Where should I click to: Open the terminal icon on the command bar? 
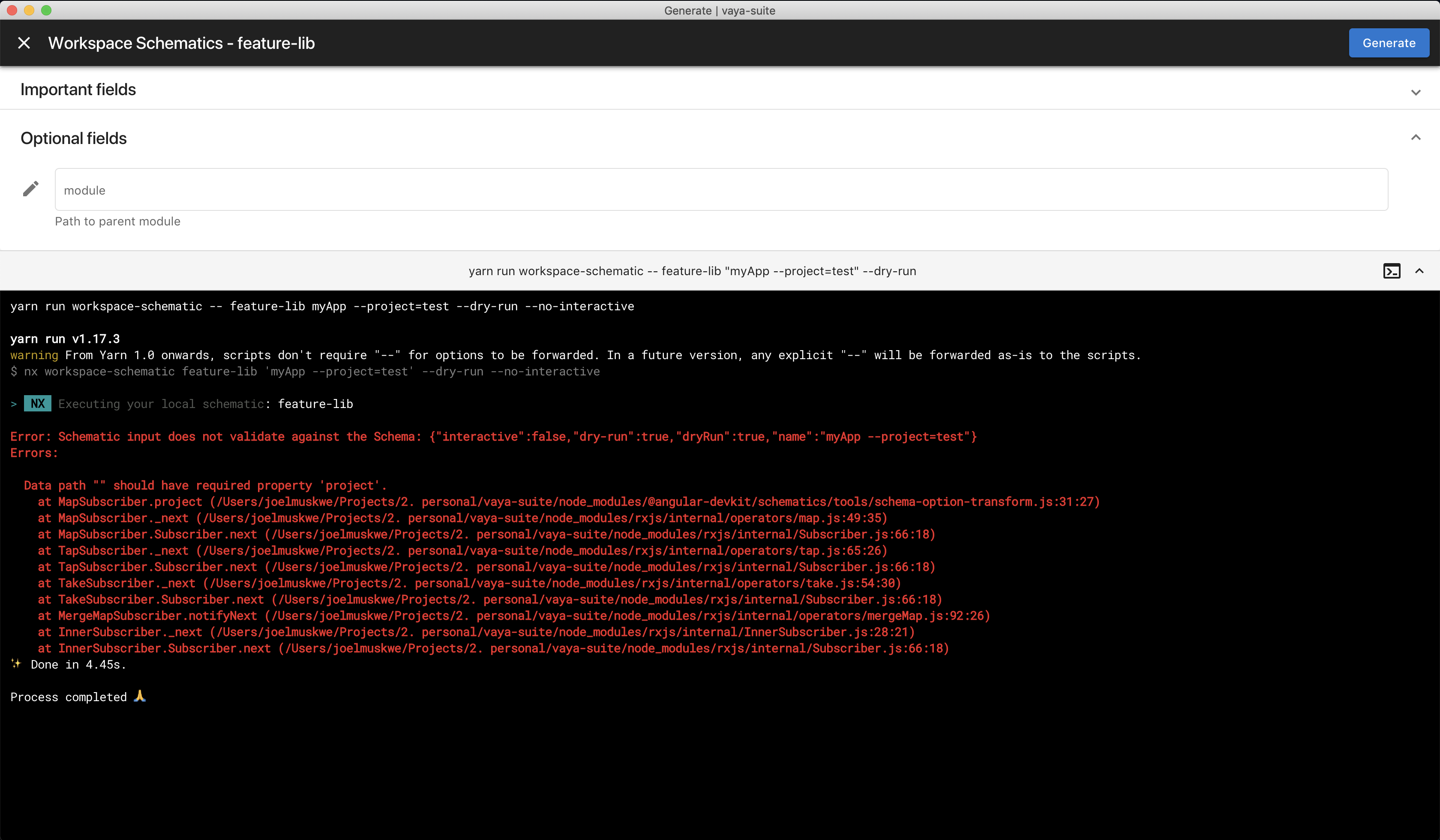coord(1392,271)
